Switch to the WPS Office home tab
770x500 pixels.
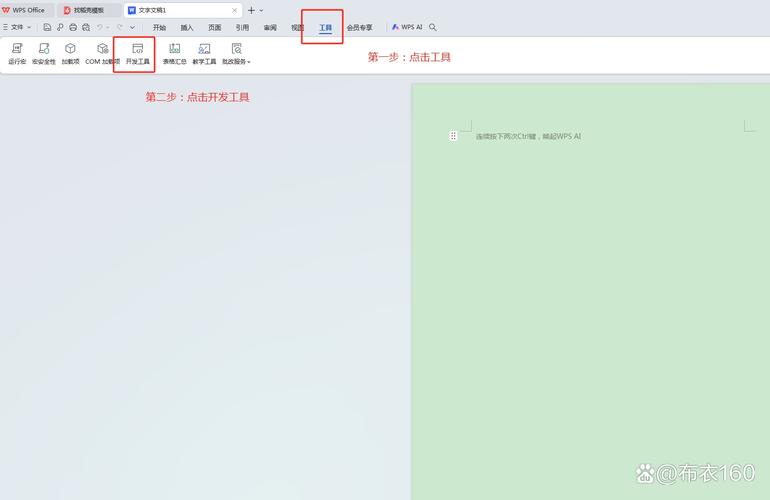pos(26,10)
